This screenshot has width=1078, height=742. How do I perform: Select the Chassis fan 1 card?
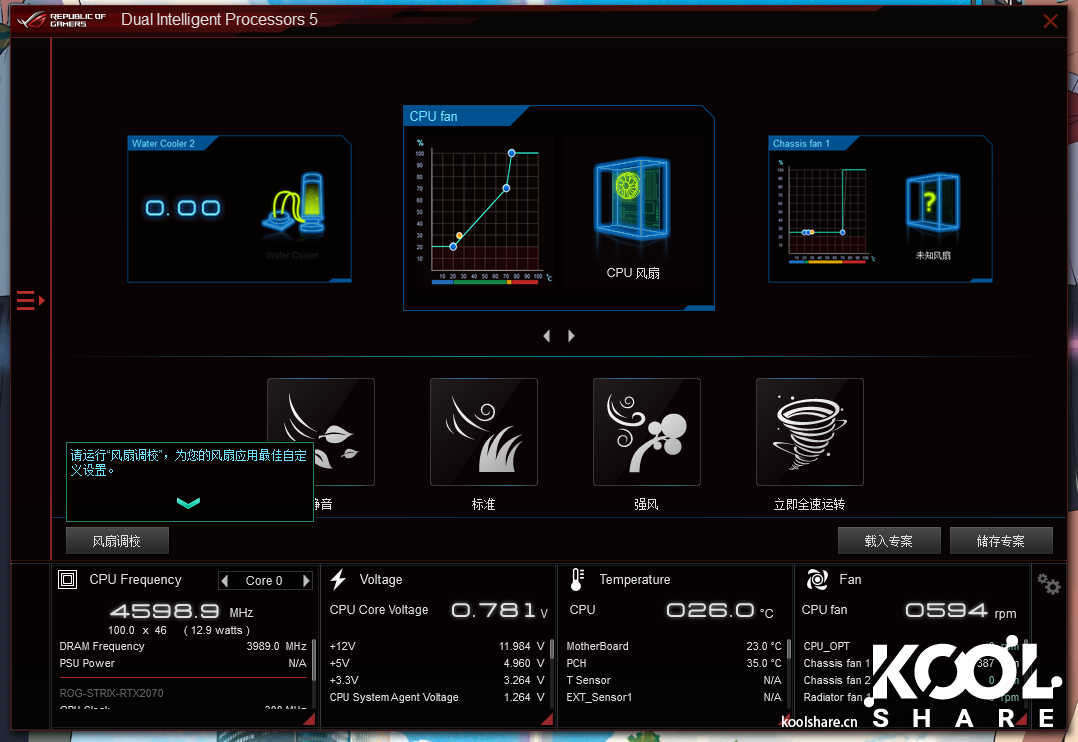tap(880, 210)
